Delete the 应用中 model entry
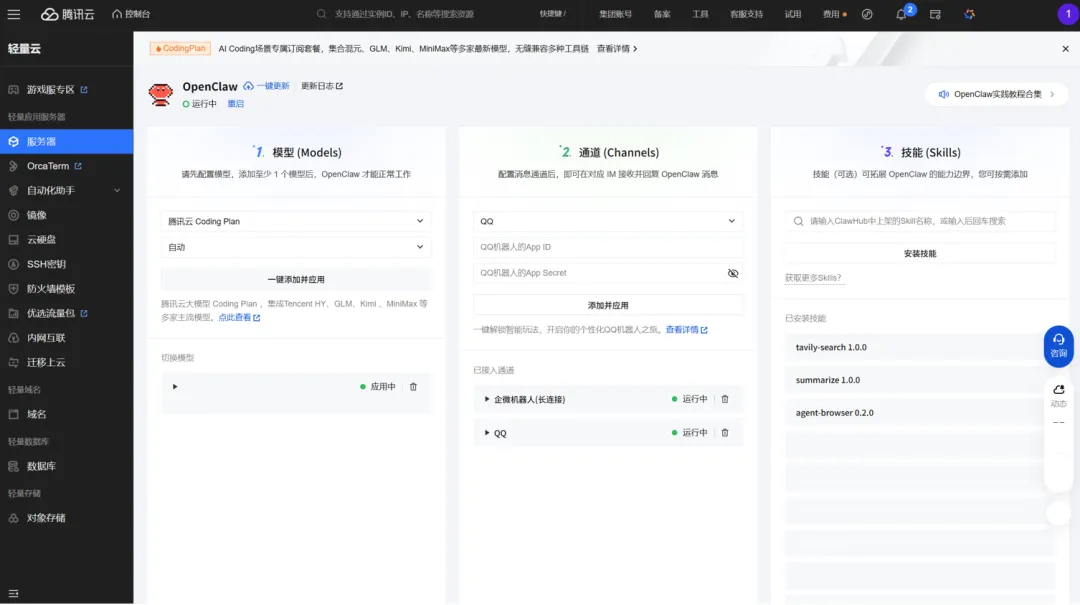Screen dimensions: 1080x605 tap(413, 387)
